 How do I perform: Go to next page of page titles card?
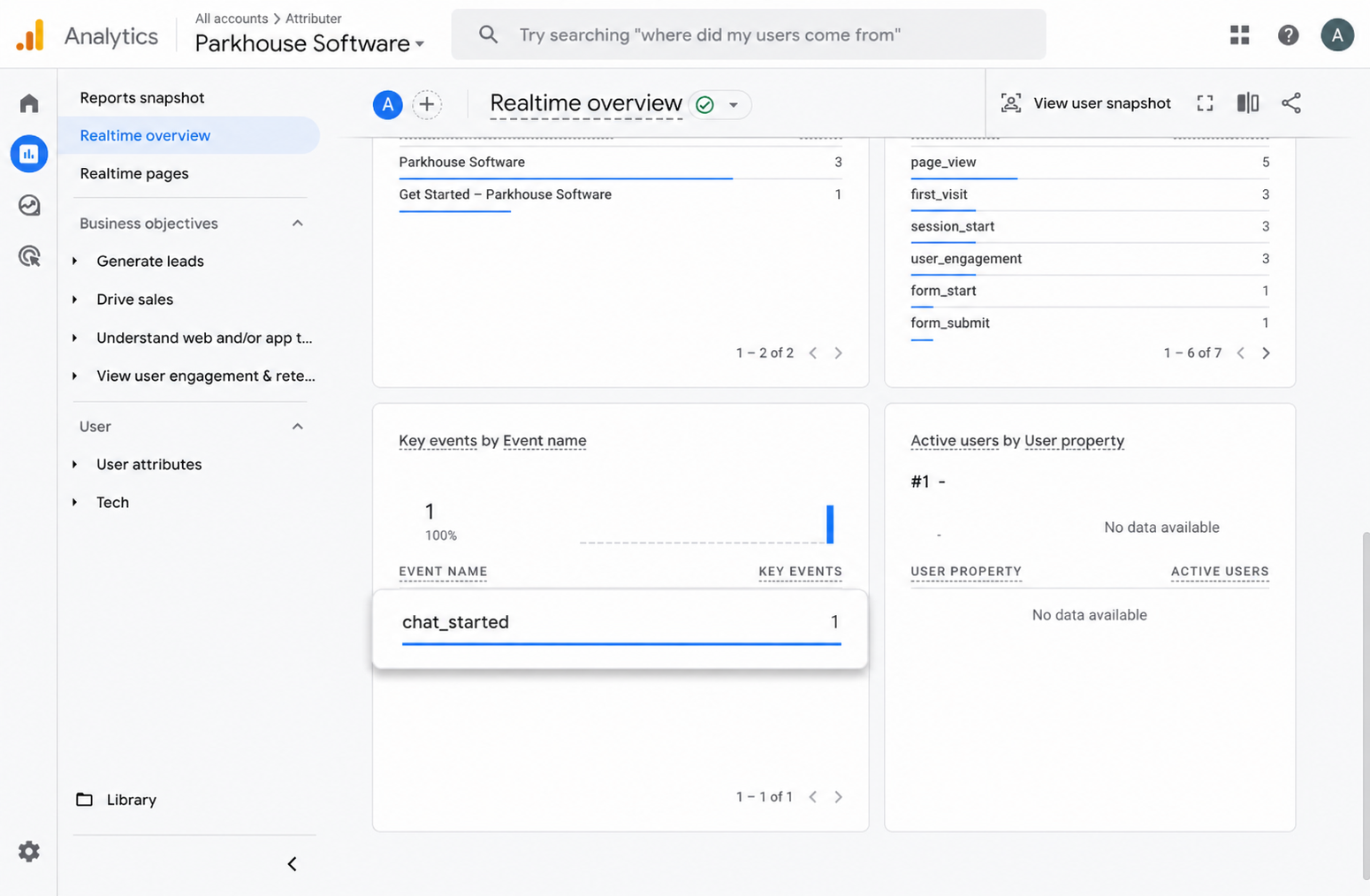pyautogui.click(x=838, y=353)
